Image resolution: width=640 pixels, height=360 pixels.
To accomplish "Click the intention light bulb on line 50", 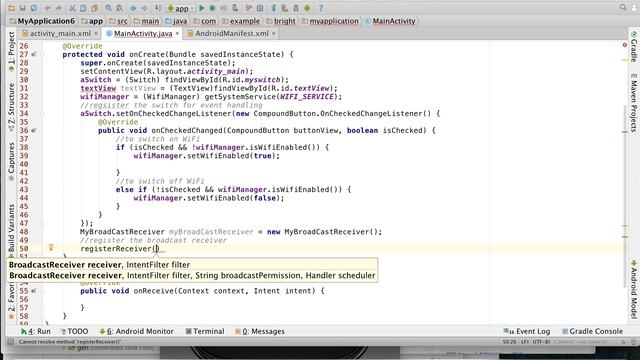I will [x=51, y=247].
